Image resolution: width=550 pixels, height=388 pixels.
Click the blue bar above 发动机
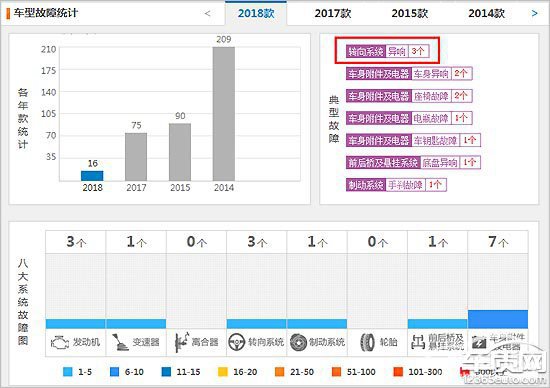coord(75,324)
